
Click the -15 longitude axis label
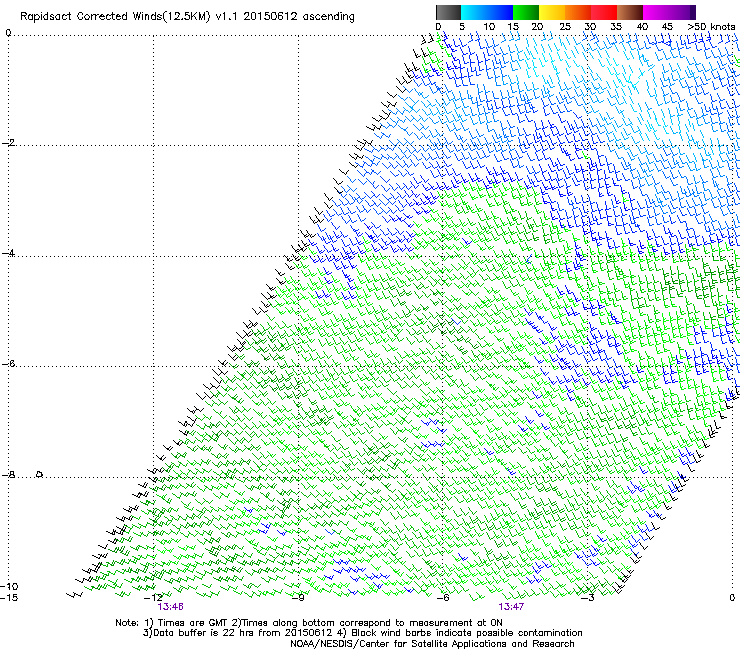[x=9, y=598]
